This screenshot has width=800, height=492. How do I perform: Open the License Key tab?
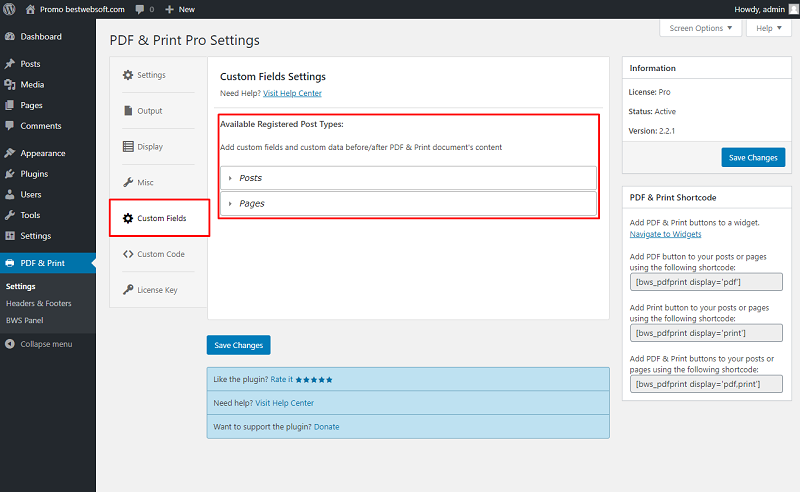158,289
